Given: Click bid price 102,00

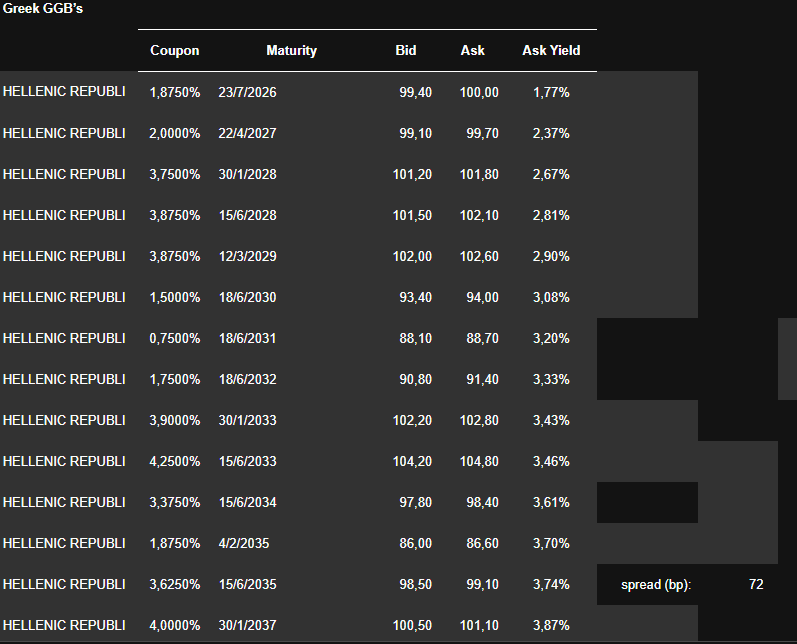Looking at the screenshot, I should point(412,256).
